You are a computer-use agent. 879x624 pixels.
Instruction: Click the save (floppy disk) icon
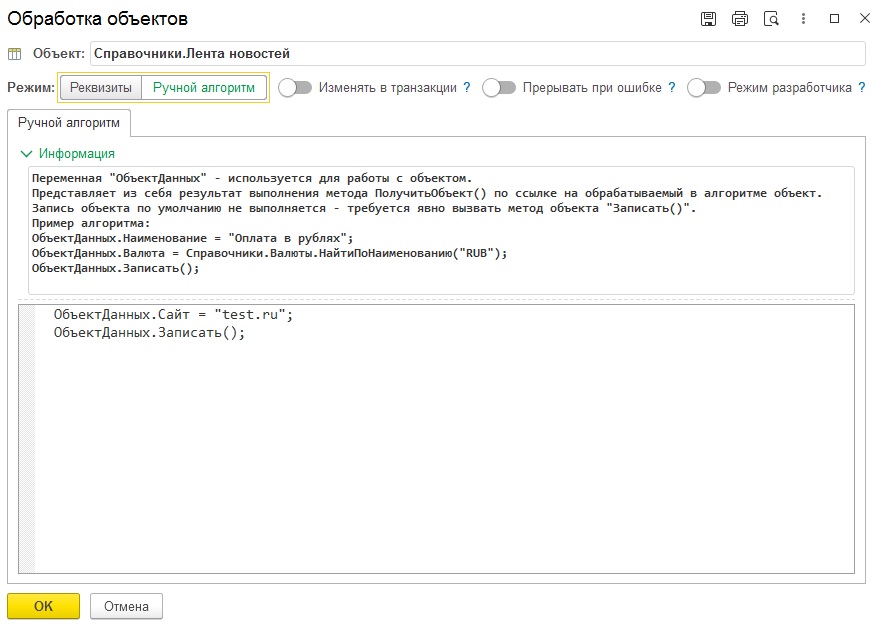tap(709, 19)
